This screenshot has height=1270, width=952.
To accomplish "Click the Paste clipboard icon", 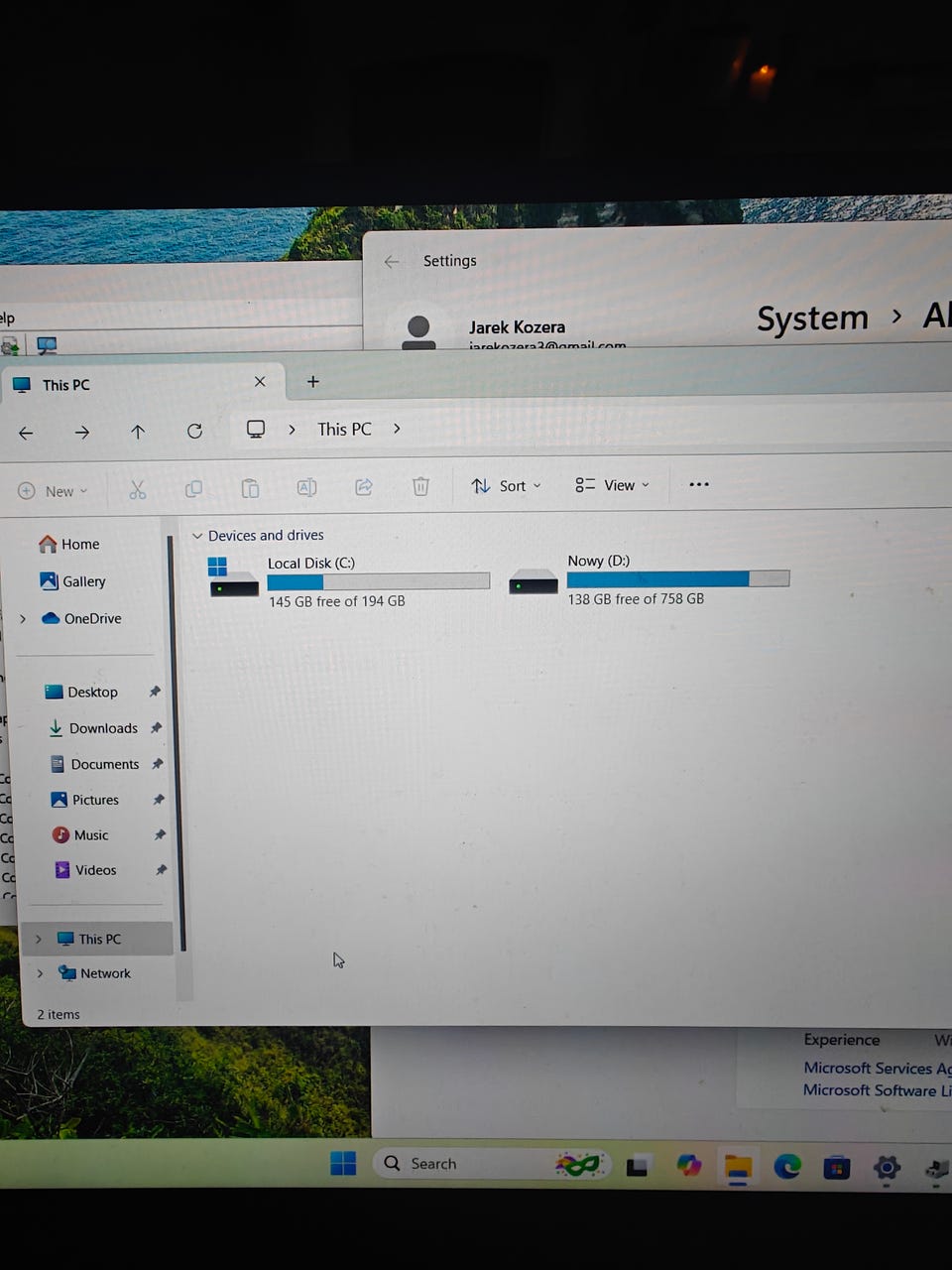I will tap(250, 487).
